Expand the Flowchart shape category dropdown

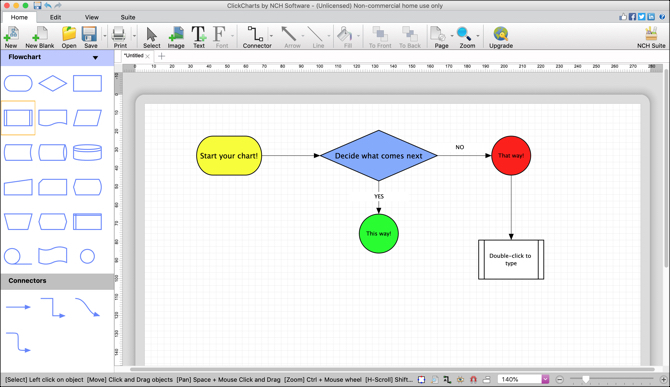point(95,57)
